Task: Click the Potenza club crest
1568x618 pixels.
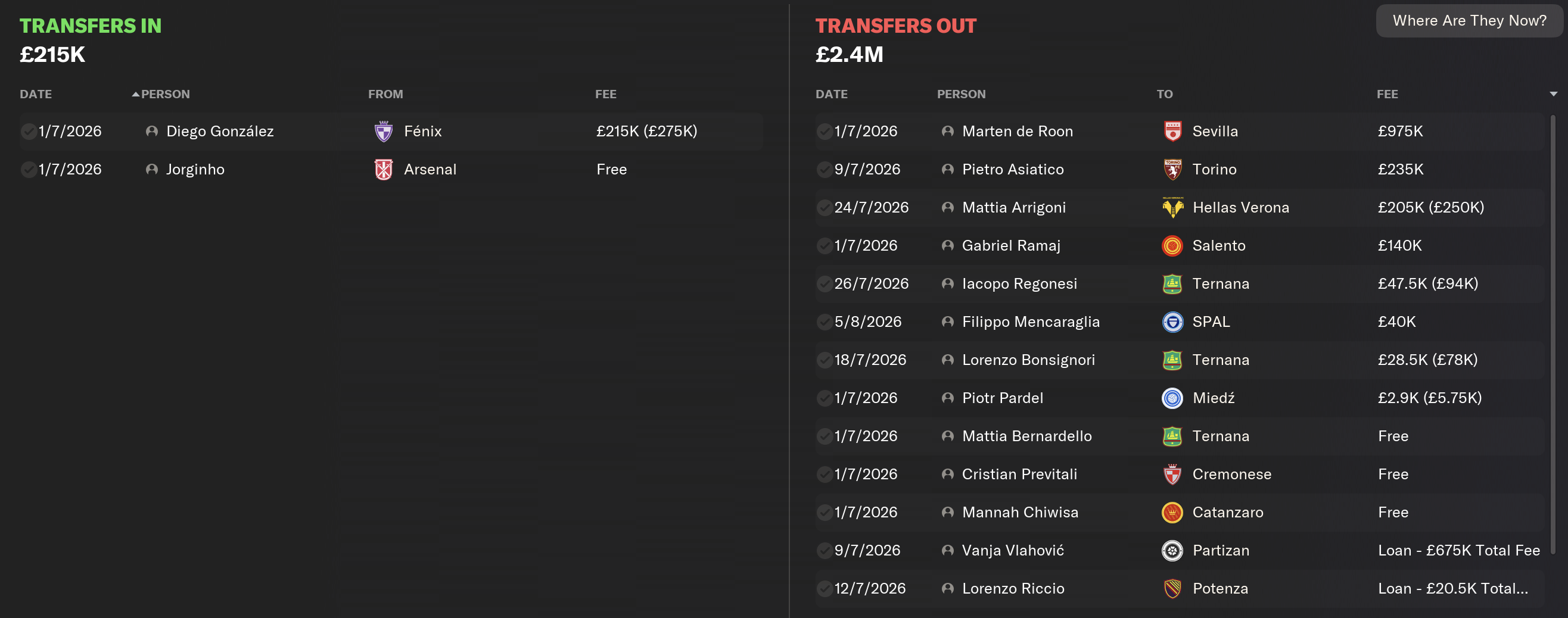Action: pyautogui.click(x=1172, y=589)
